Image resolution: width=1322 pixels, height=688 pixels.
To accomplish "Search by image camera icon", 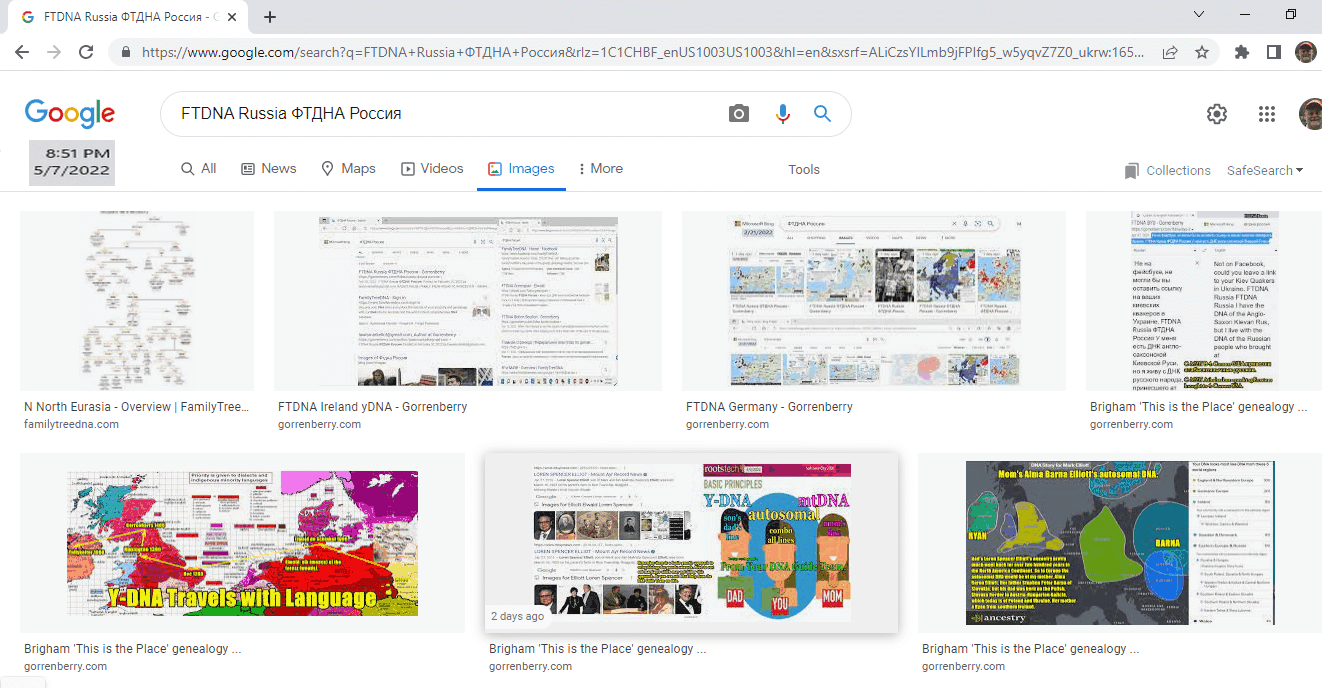I will [739, 114].
